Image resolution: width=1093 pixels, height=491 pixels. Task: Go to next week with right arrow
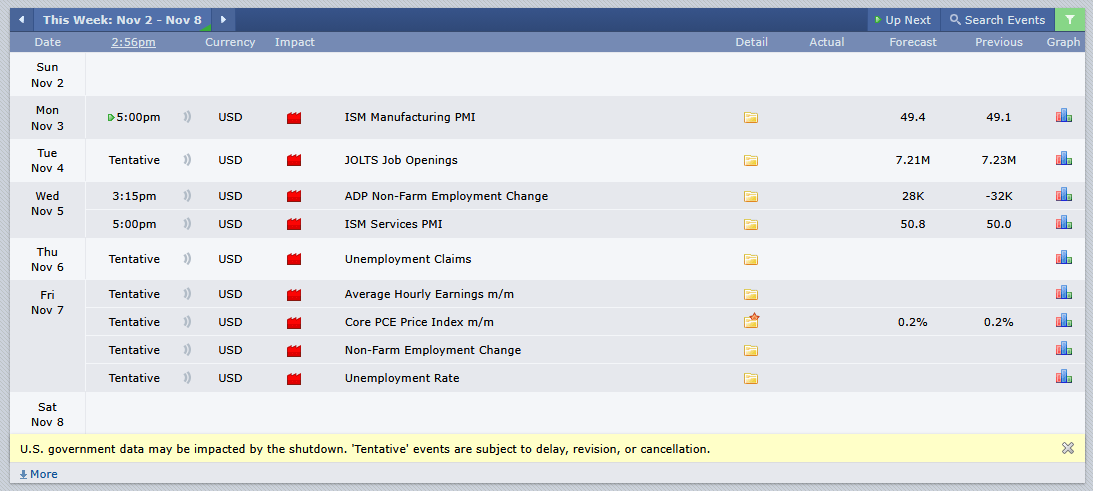coord(223,20)
